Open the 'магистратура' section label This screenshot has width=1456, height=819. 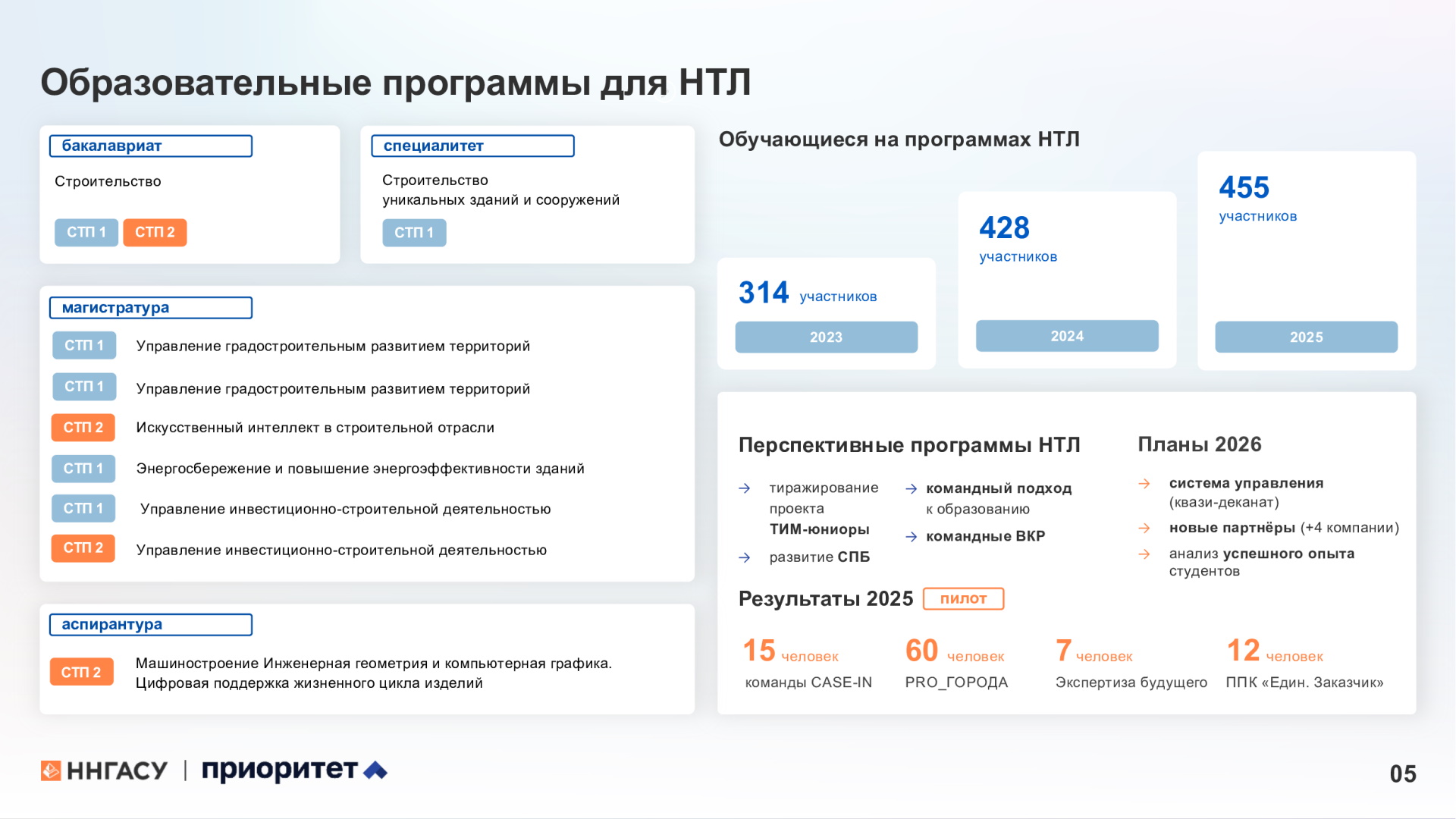click(x=150, y=308)
